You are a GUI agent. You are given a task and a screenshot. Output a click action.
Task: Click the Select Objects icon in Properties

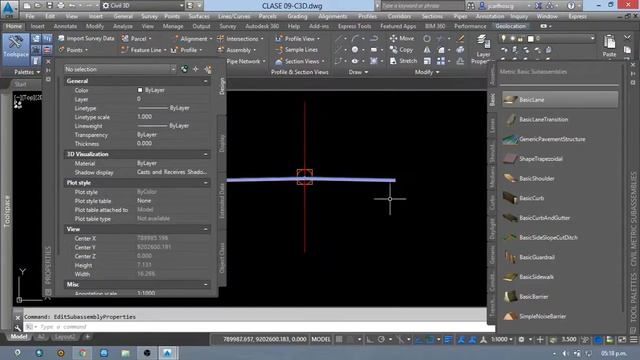[196, 69]
